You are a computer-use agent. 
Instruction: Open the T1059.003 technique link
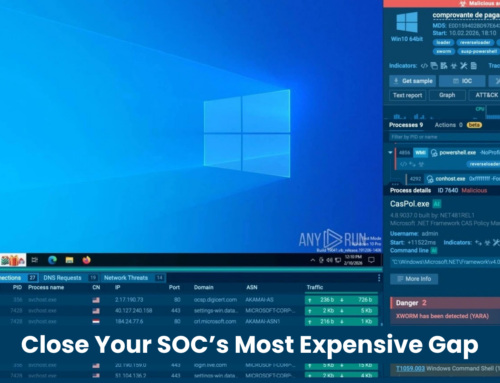[410, 369]
